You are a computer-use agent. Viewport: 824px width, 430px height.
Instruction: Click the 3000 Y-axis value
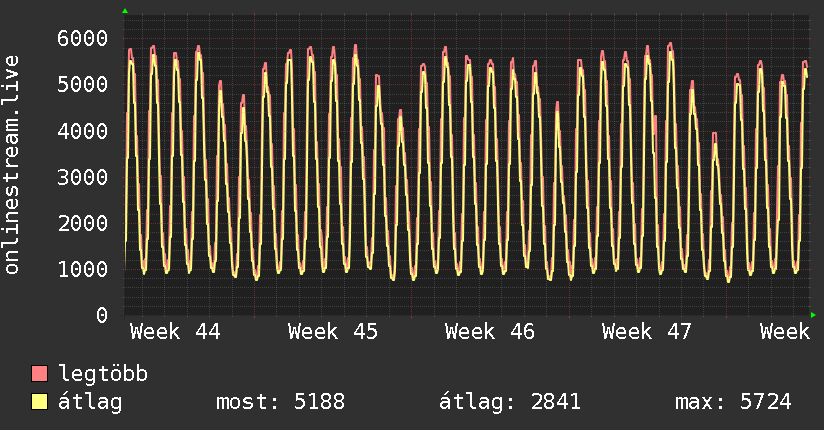click(x=81, y=177)
